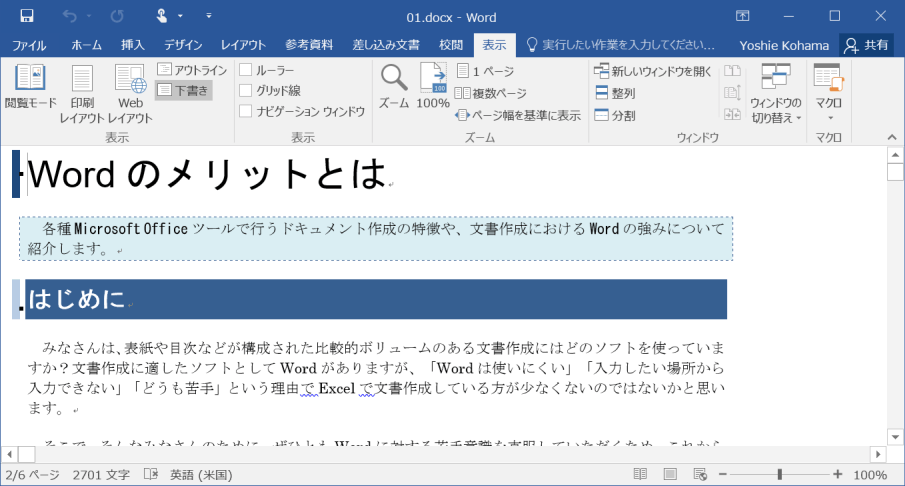Image resolution: width=905 pixels, height=486 pixels.
Task: Switch to アウトライン view
Action: (x=192, y=70)
